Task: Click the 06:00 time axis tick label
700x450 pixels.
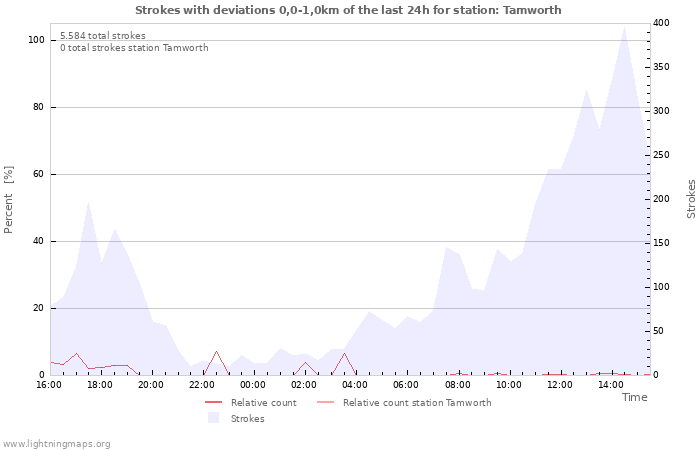Action: 406,385
